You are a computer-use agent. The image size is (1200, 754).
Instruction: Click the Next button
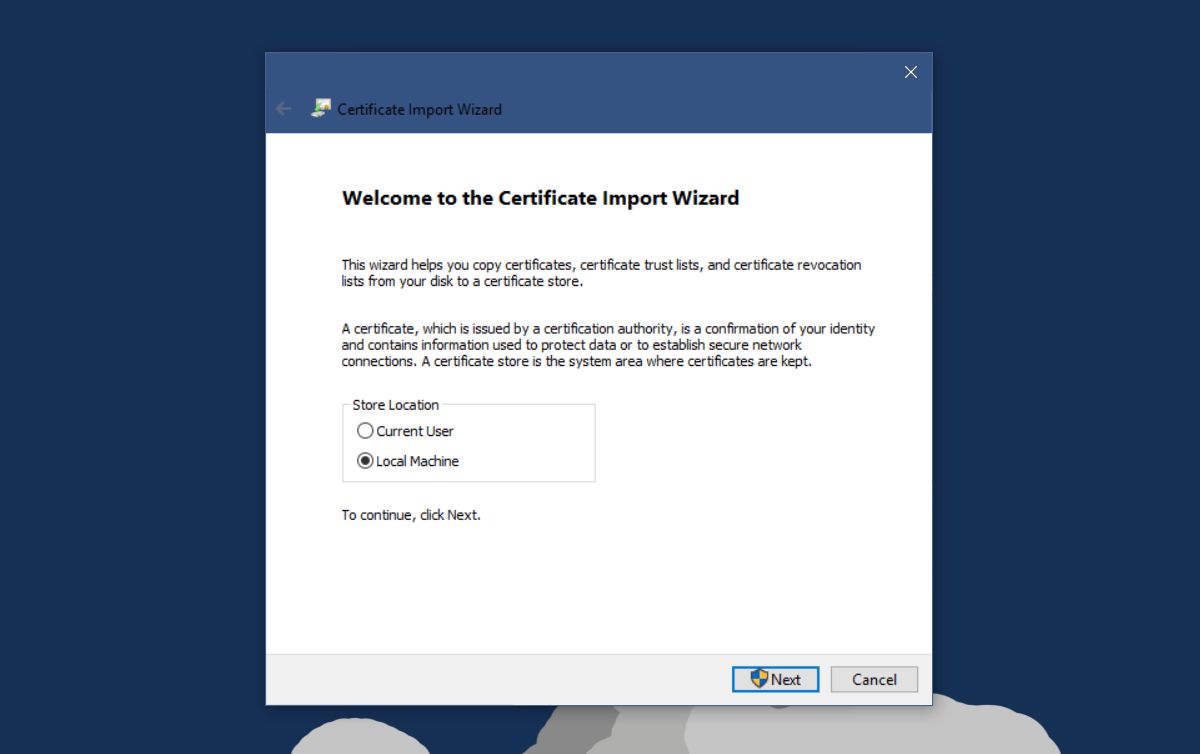coord(775,679)
